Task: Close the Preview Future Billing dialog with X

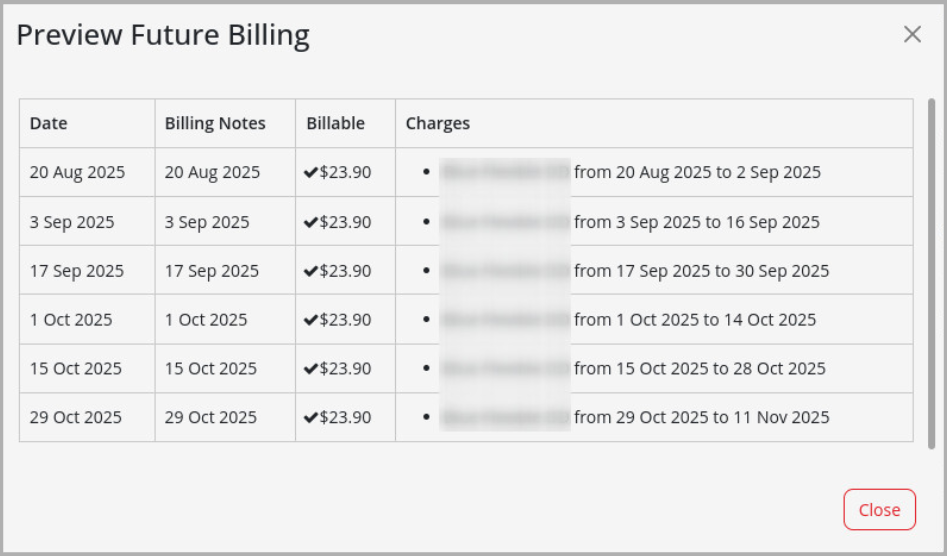Action: coord(912,35)
